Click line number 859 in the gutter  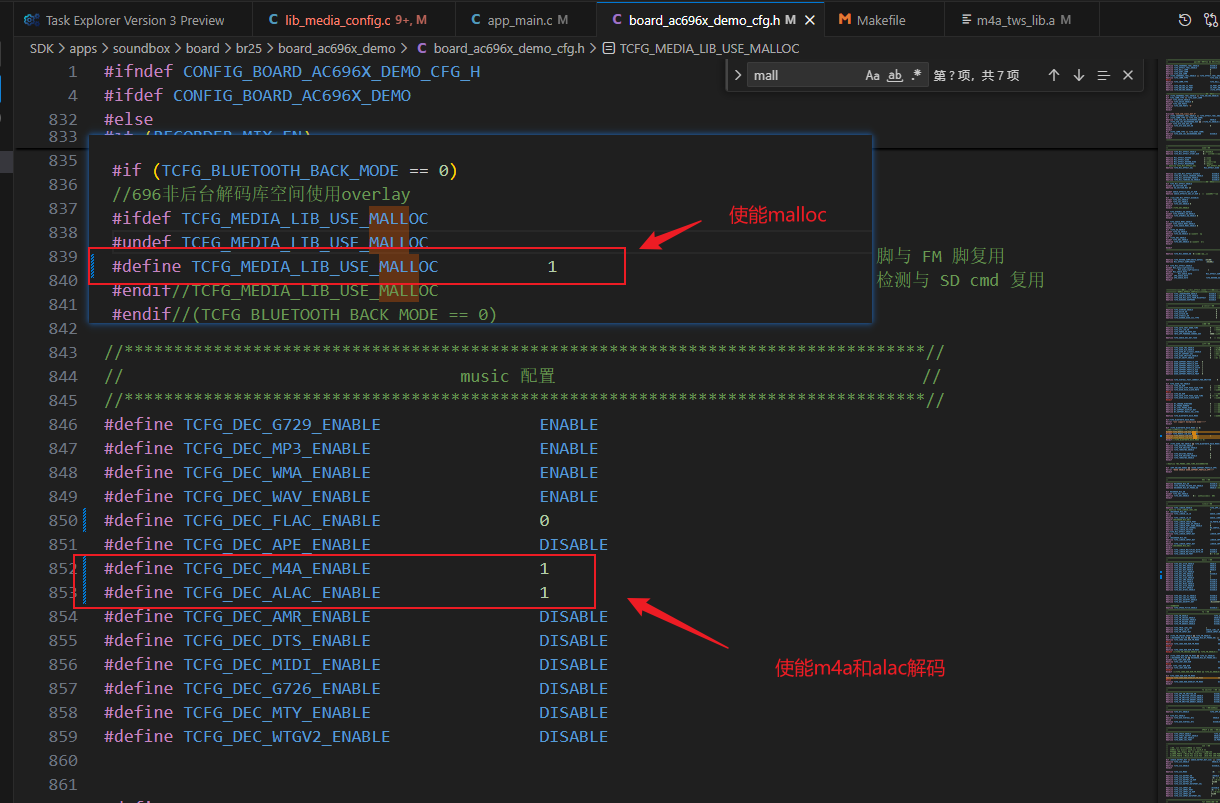(63, 736)
